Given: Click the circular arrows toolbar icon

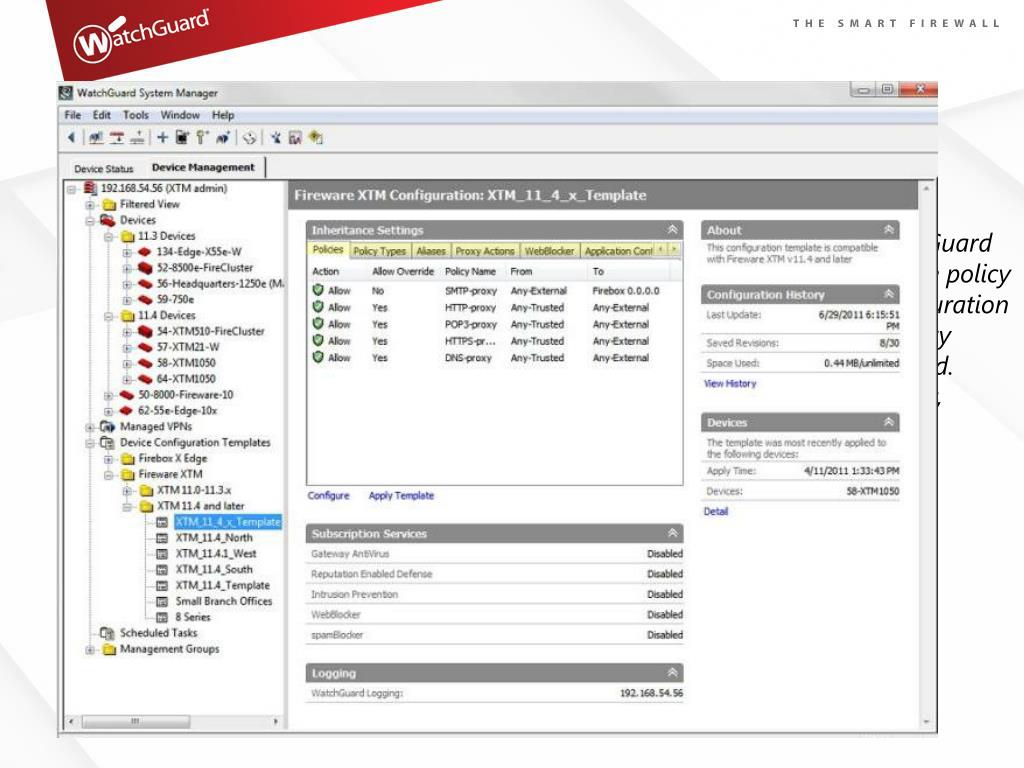Looking at the screenshot, I should pos(249,137).
